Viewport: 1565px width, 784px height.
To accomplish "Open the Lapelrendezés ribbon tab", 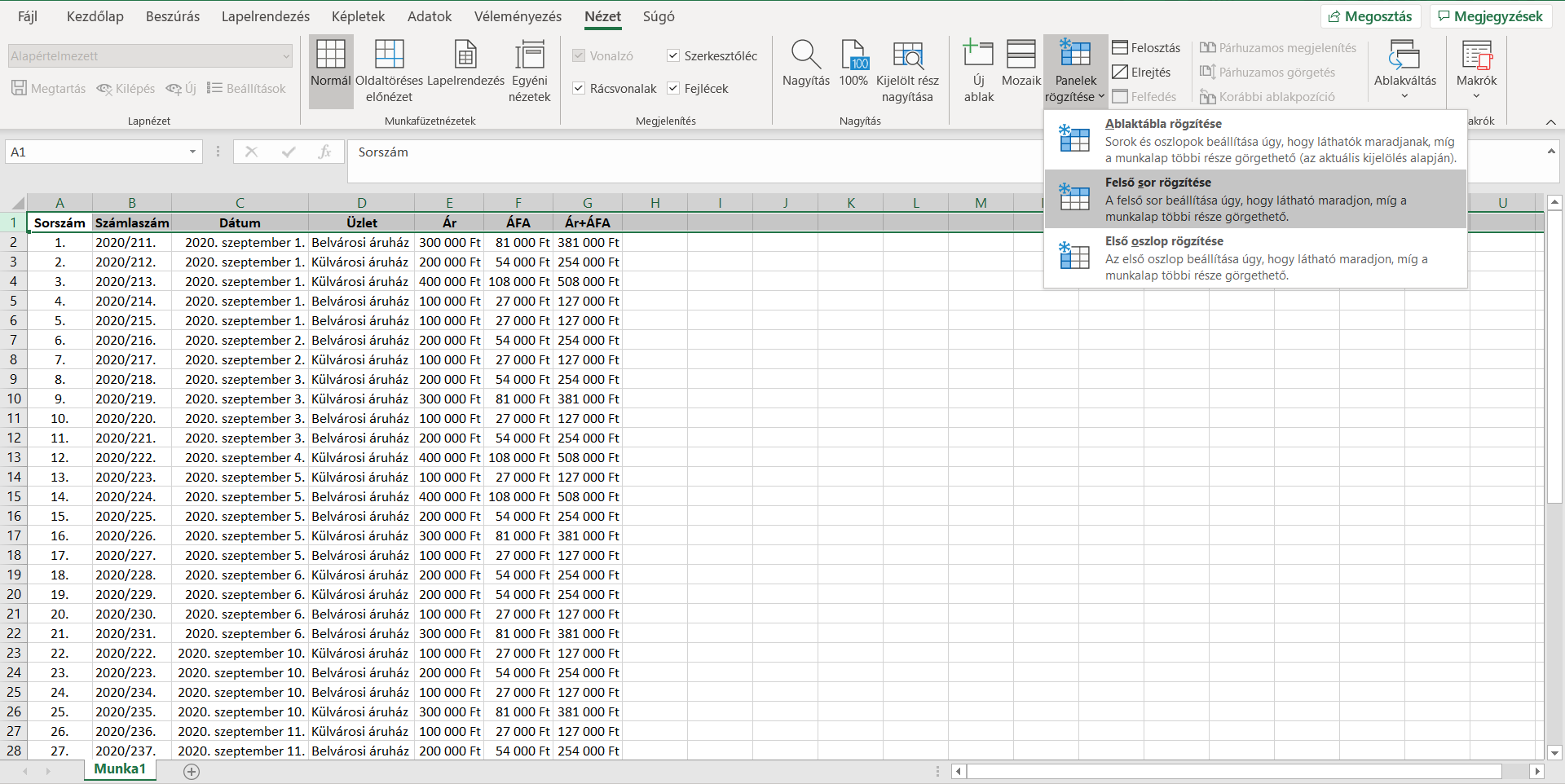I will click(266, 16).
